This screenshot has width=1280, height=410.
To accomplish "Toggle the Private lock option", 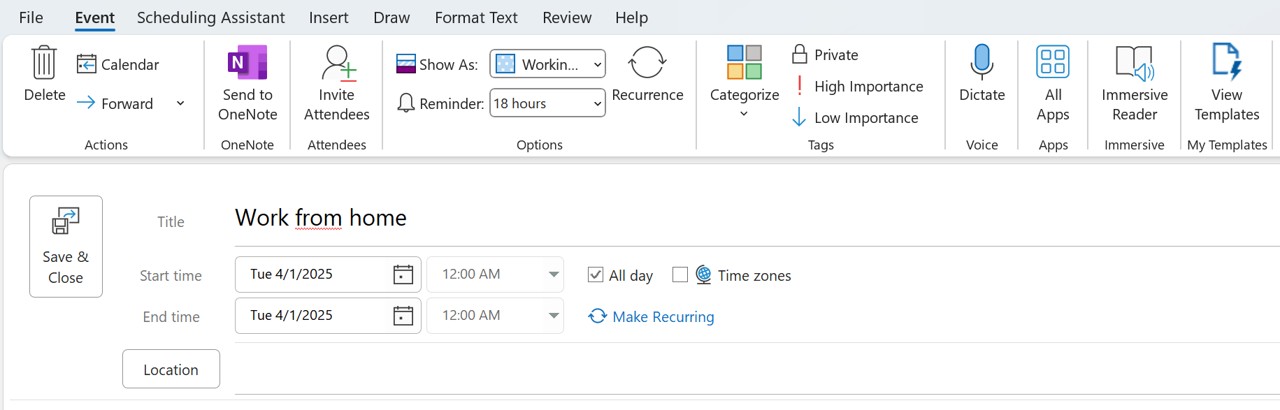I will click(825, 55).
